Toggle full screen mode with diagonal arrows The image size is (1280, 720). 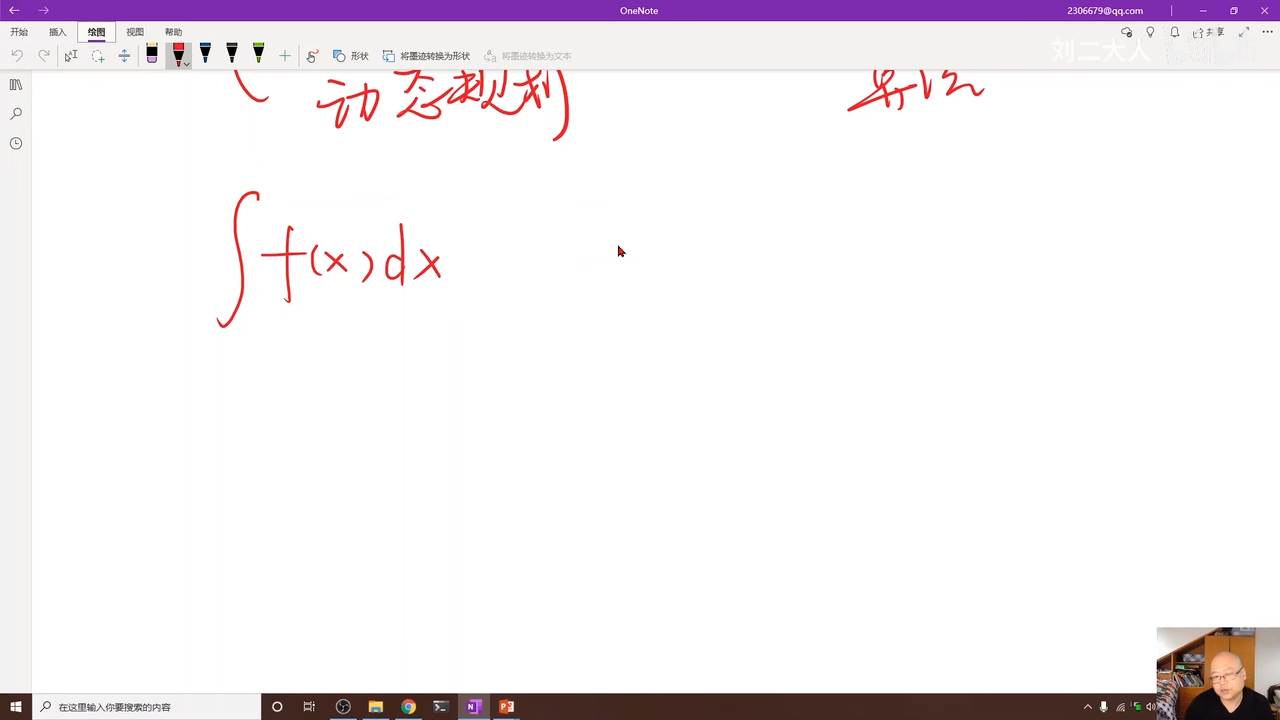coord(1244,33)
